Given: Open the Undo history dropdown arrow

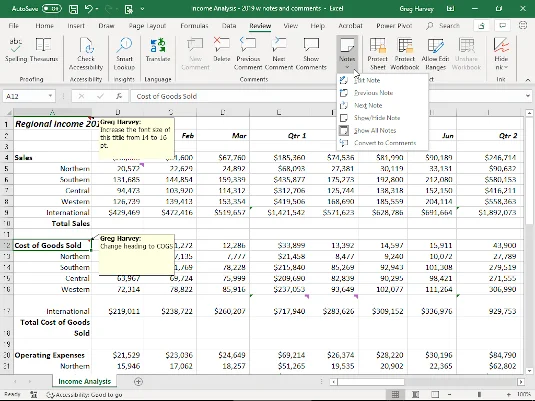Looking at the screenshot, I should pos(97,9).
